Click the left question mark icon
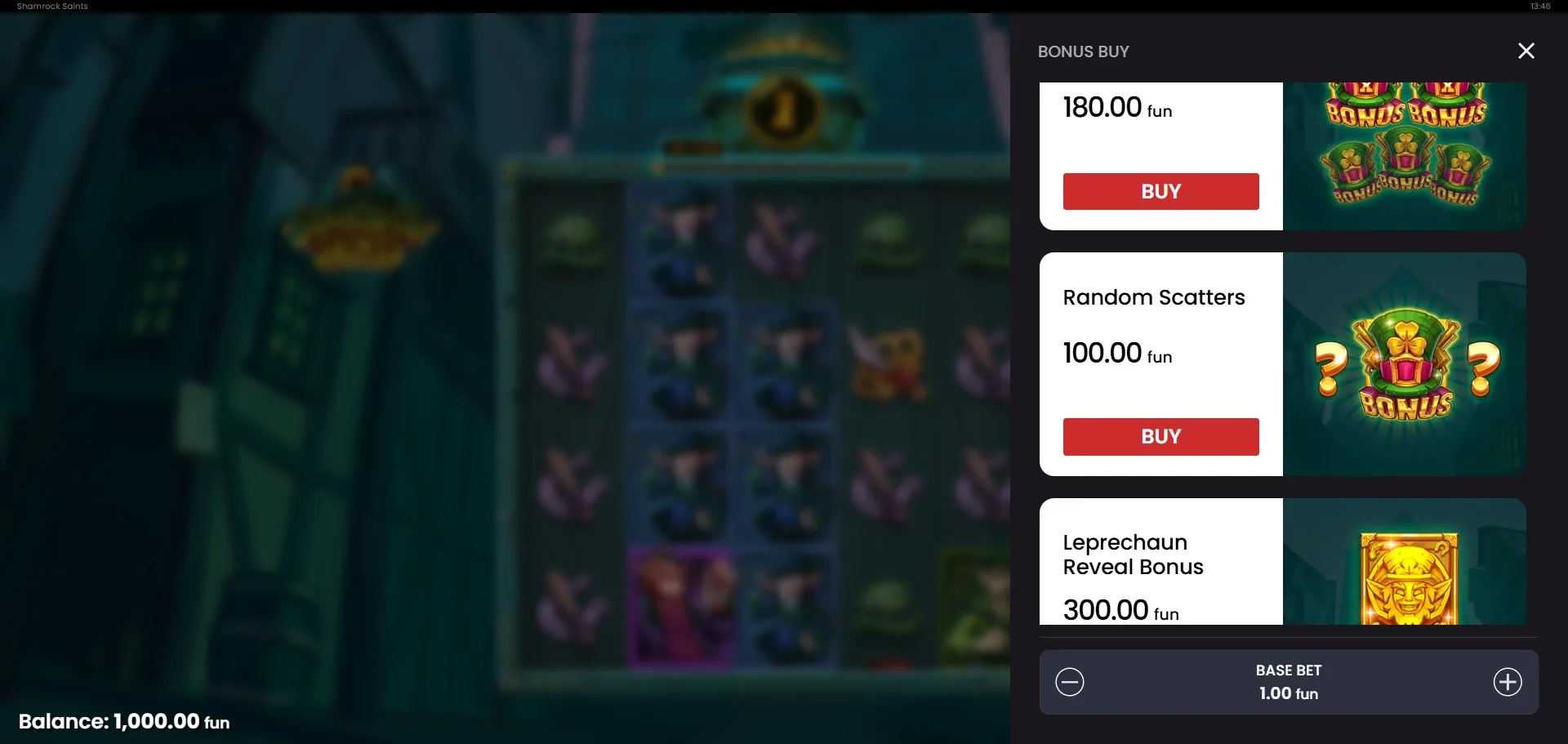 coord(1330,368)
